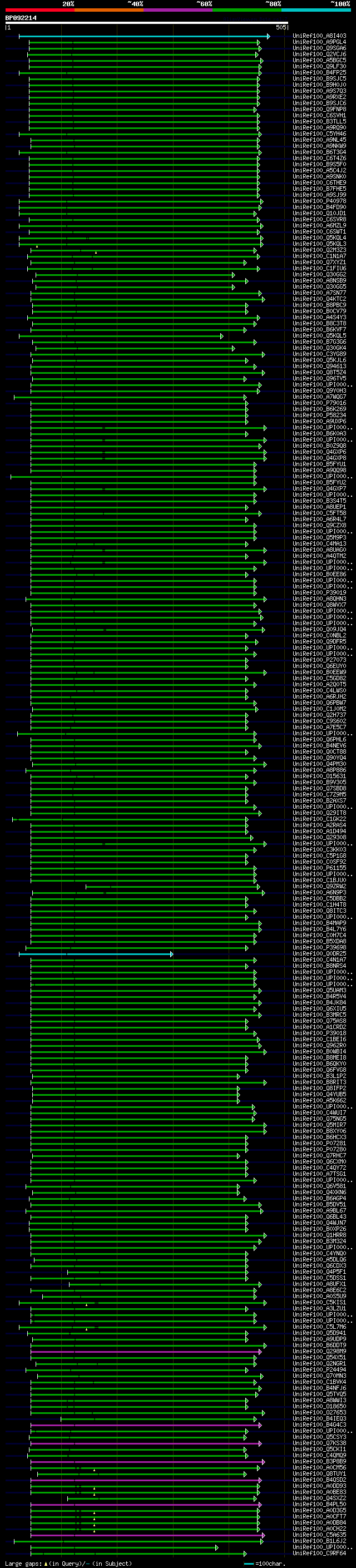Open hit UniRef100_Q9LF30
Viewport: 356px width, 1568px height.
pos(319,66)
